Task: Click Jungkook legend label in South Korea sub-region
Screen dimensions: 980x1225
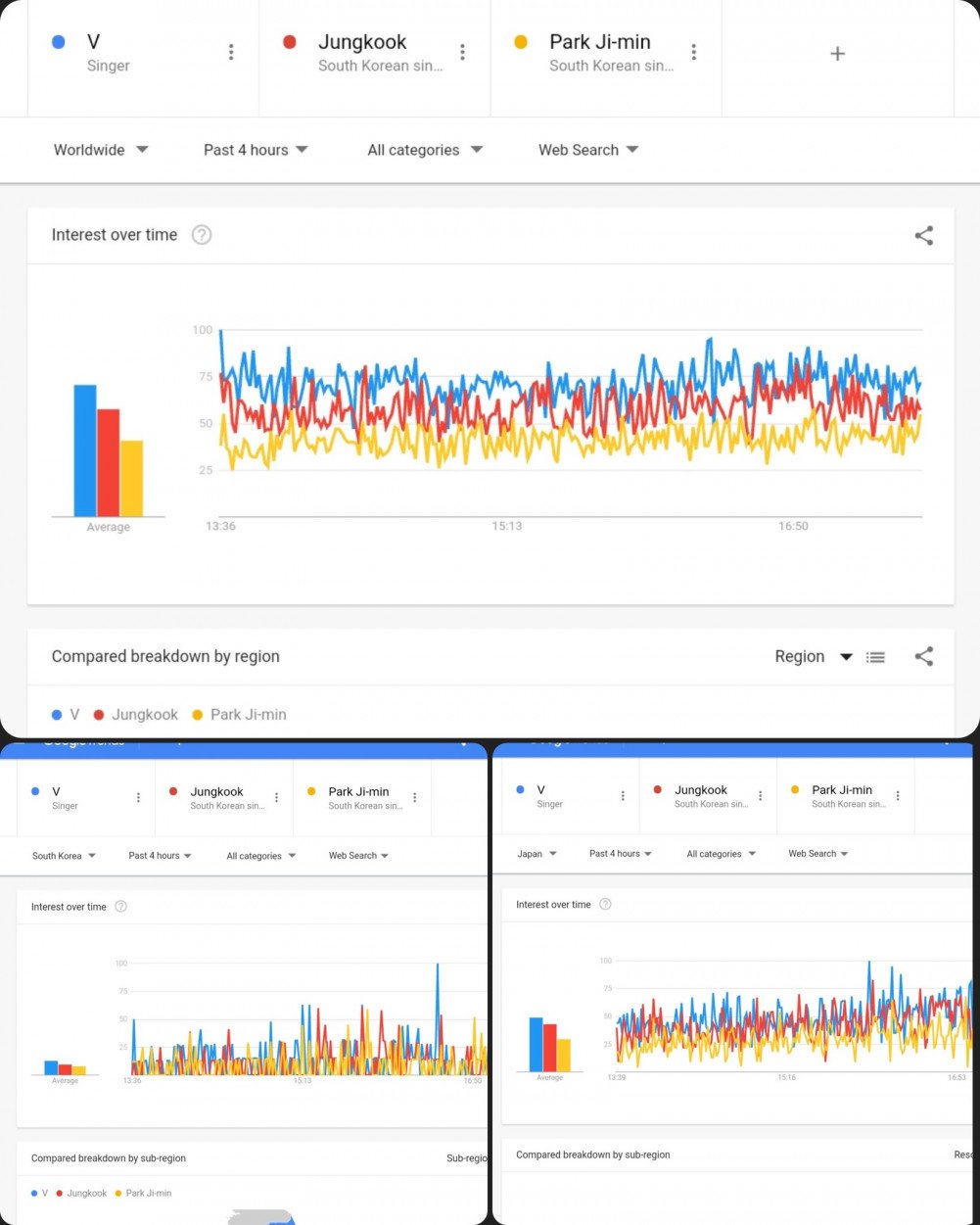Action: (87, 1194)
